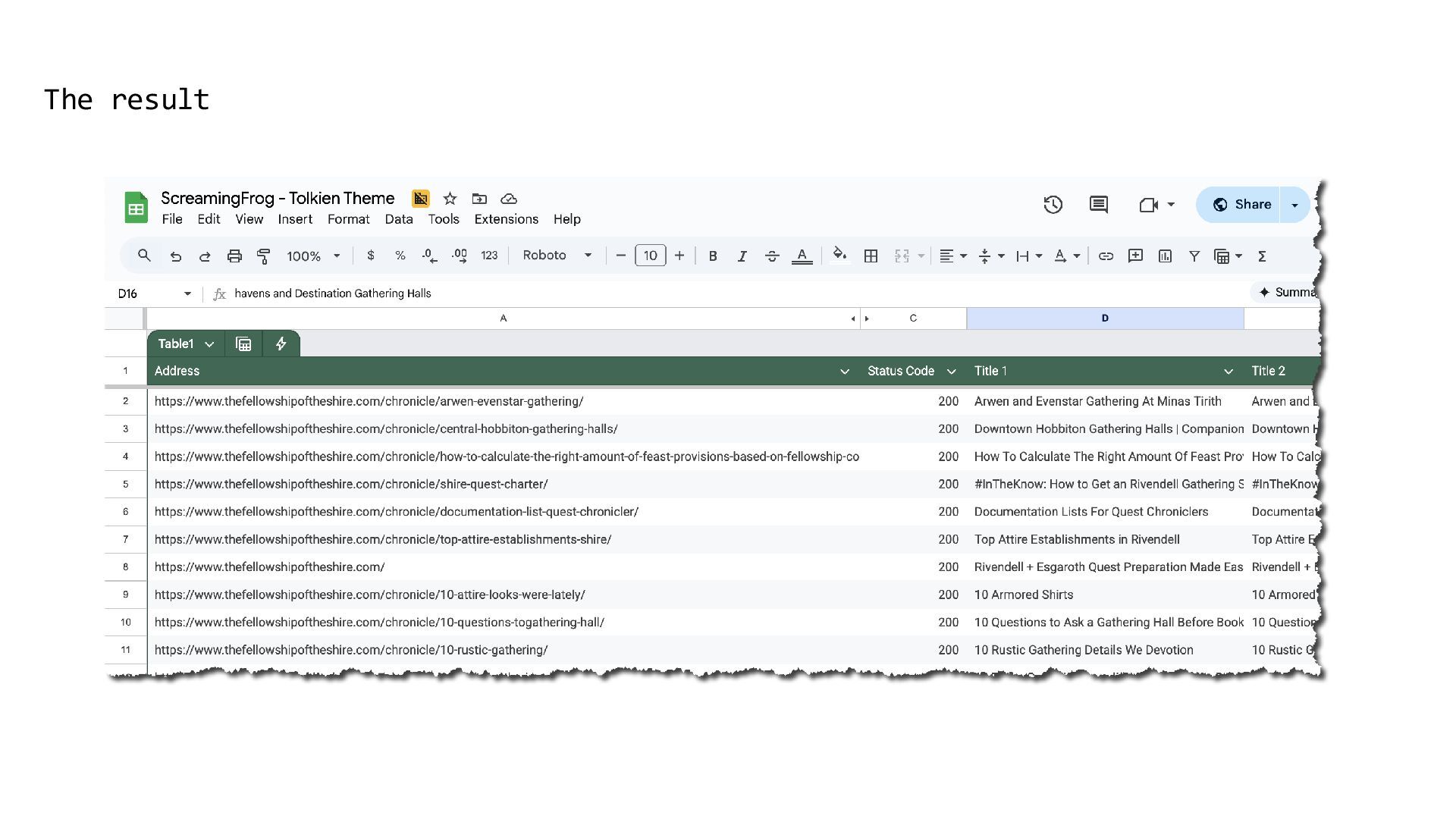Click the Insert chart icon
The image size is (1456, 819).
point(1165,256)
